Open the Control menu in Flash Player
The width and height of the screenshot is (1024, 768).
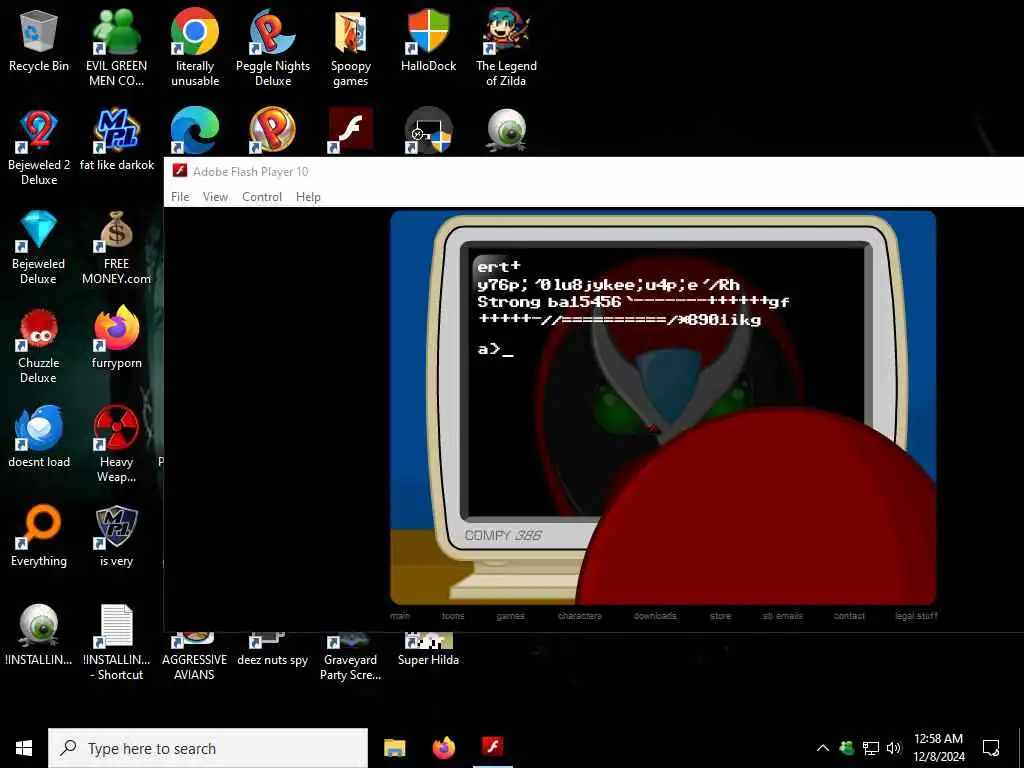pyautogui.click(x=262, y=197)
